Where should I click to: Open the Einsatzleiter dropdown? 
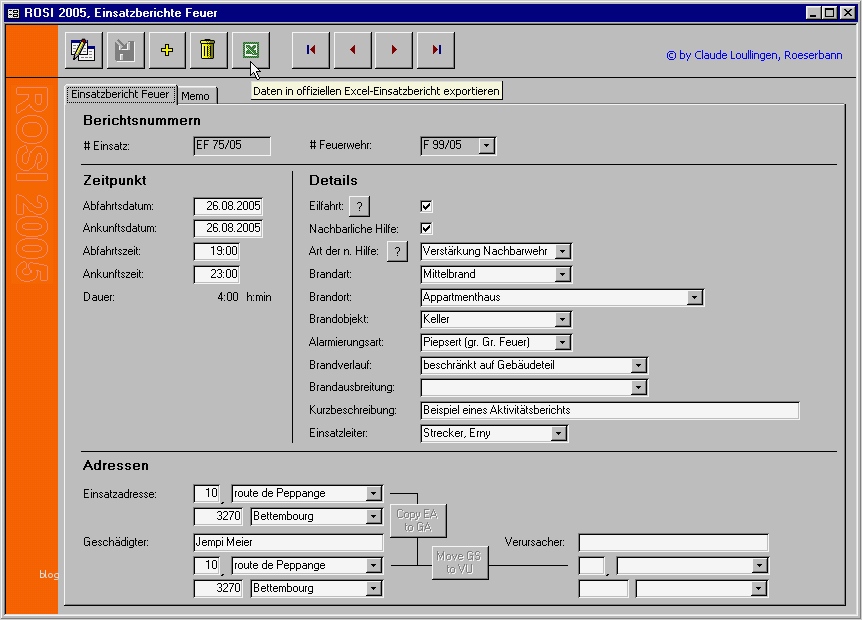click(559, 434)
